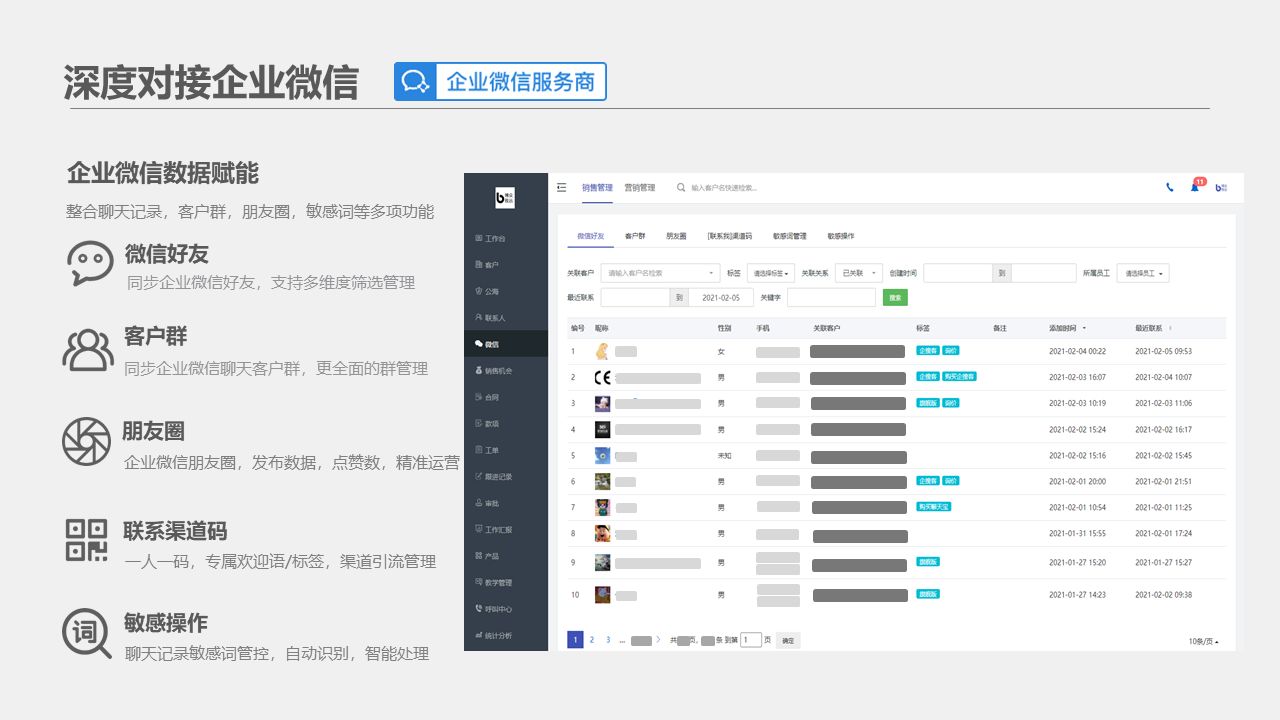Go to page 2 in pagination
Image resolution: width=1280 pixels, height=720 pixels.
[591, 640]
